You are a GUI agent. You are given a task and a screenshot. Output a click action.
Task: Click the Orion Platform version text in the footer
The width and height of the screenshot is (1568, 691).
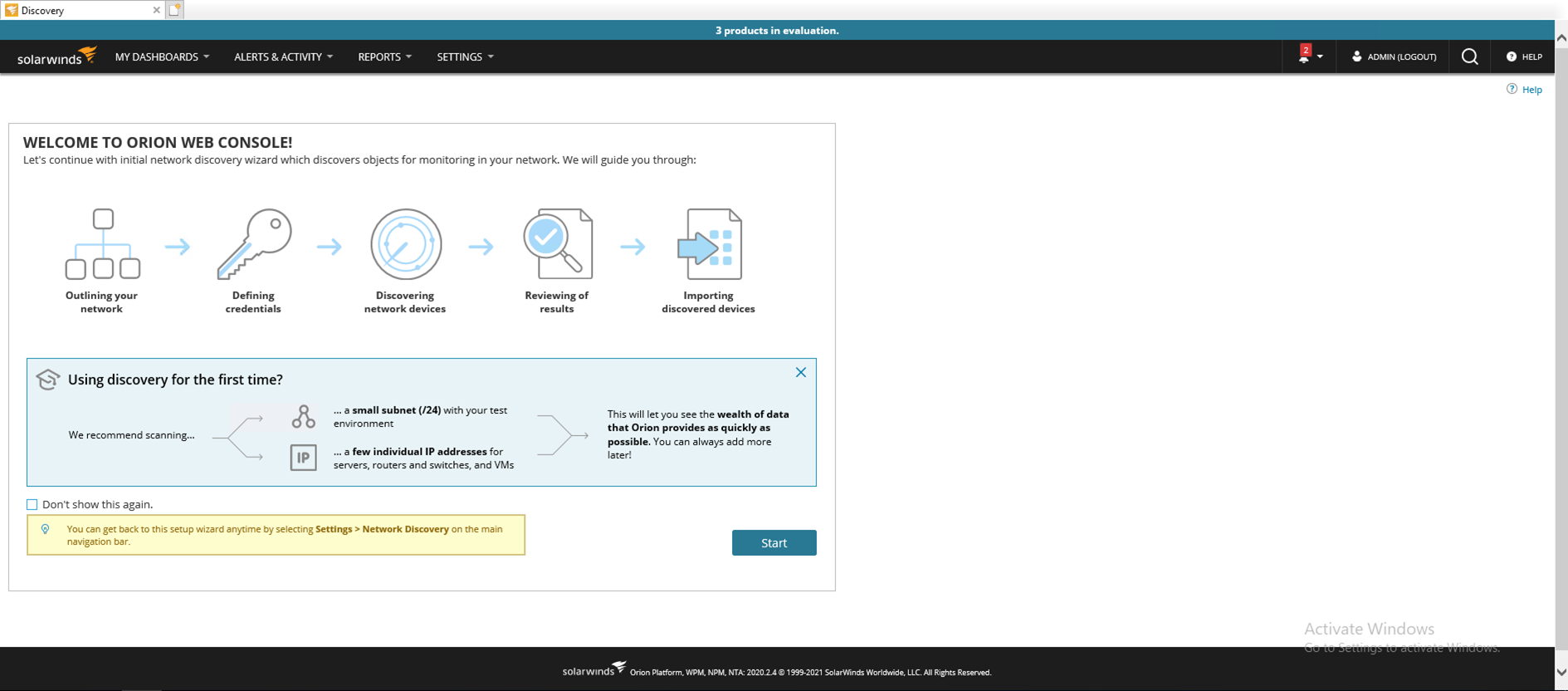[x=810, y=673]
